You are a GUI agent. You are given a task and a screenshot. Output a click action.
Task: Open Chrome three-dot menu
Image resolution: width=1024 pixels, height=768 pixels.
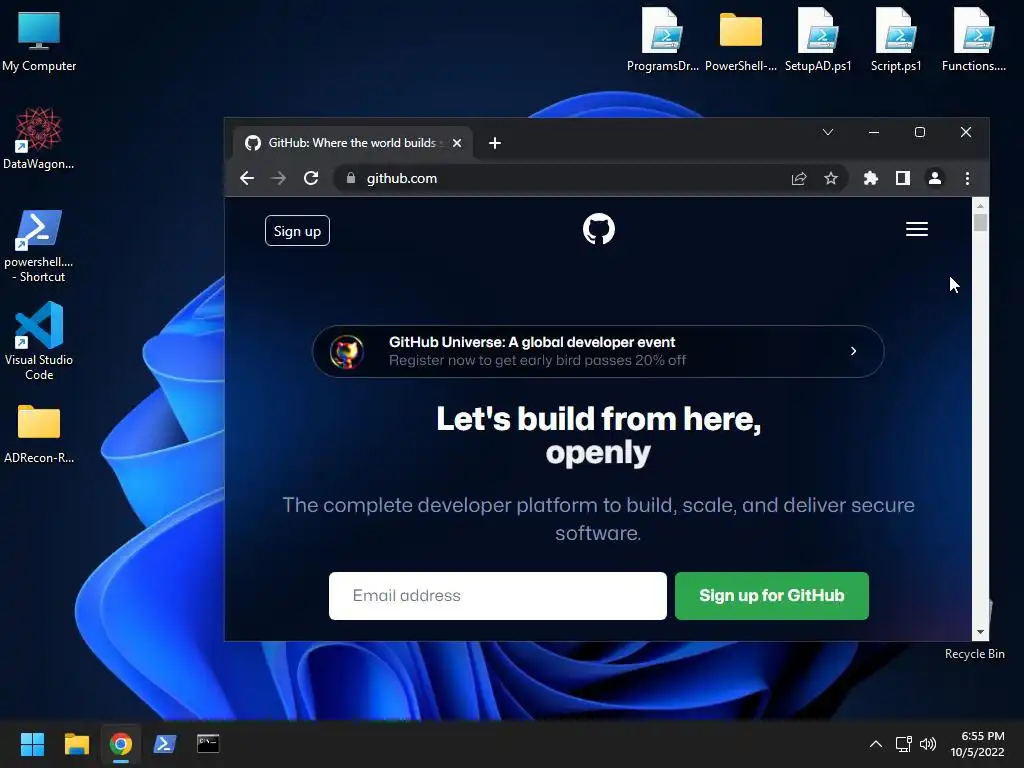(x=967, y=178)
